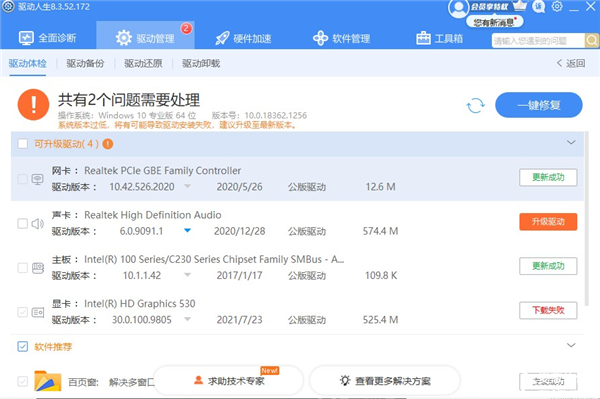
Task: Click the 求助技术专家 button
Action: click(x=228, y=381)
